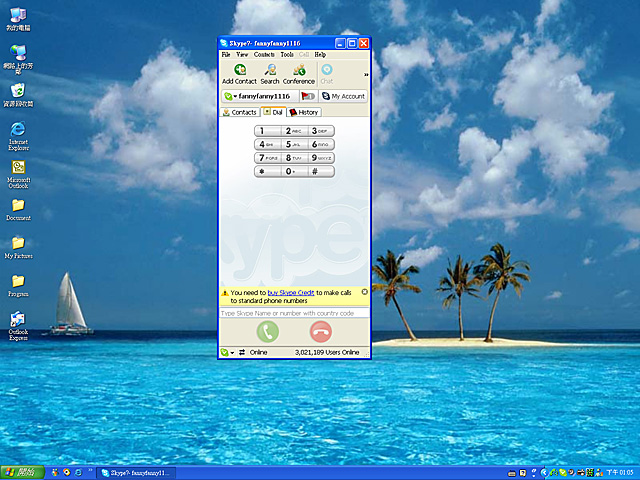The height and width of the screenshot is (480, 640).
Task: Open the fannyfanny1116 status dropdown
Action: (260, 96)
